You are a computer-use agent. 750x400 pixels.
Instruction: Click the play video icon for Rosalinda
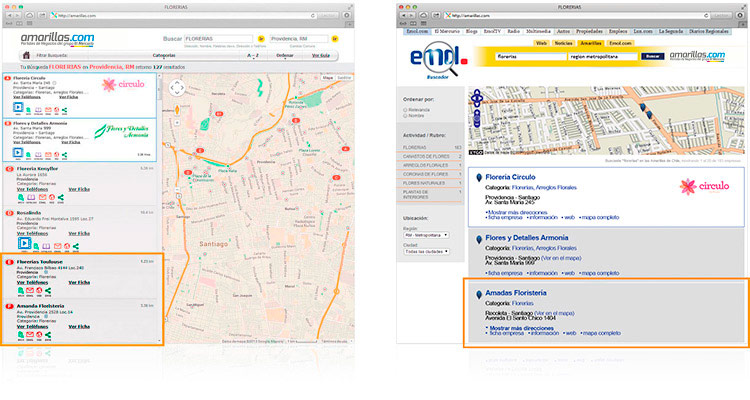click(x=22, y=243)
